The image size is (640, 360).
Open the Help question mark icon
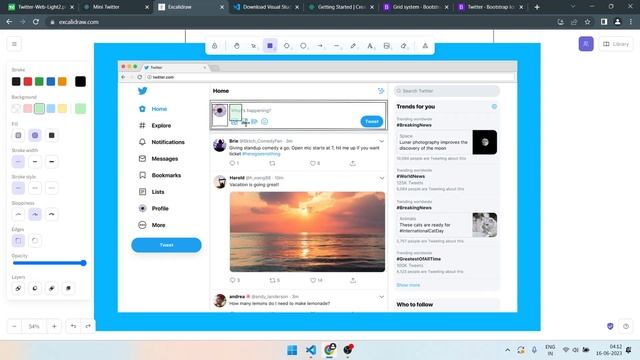point(626,326)
